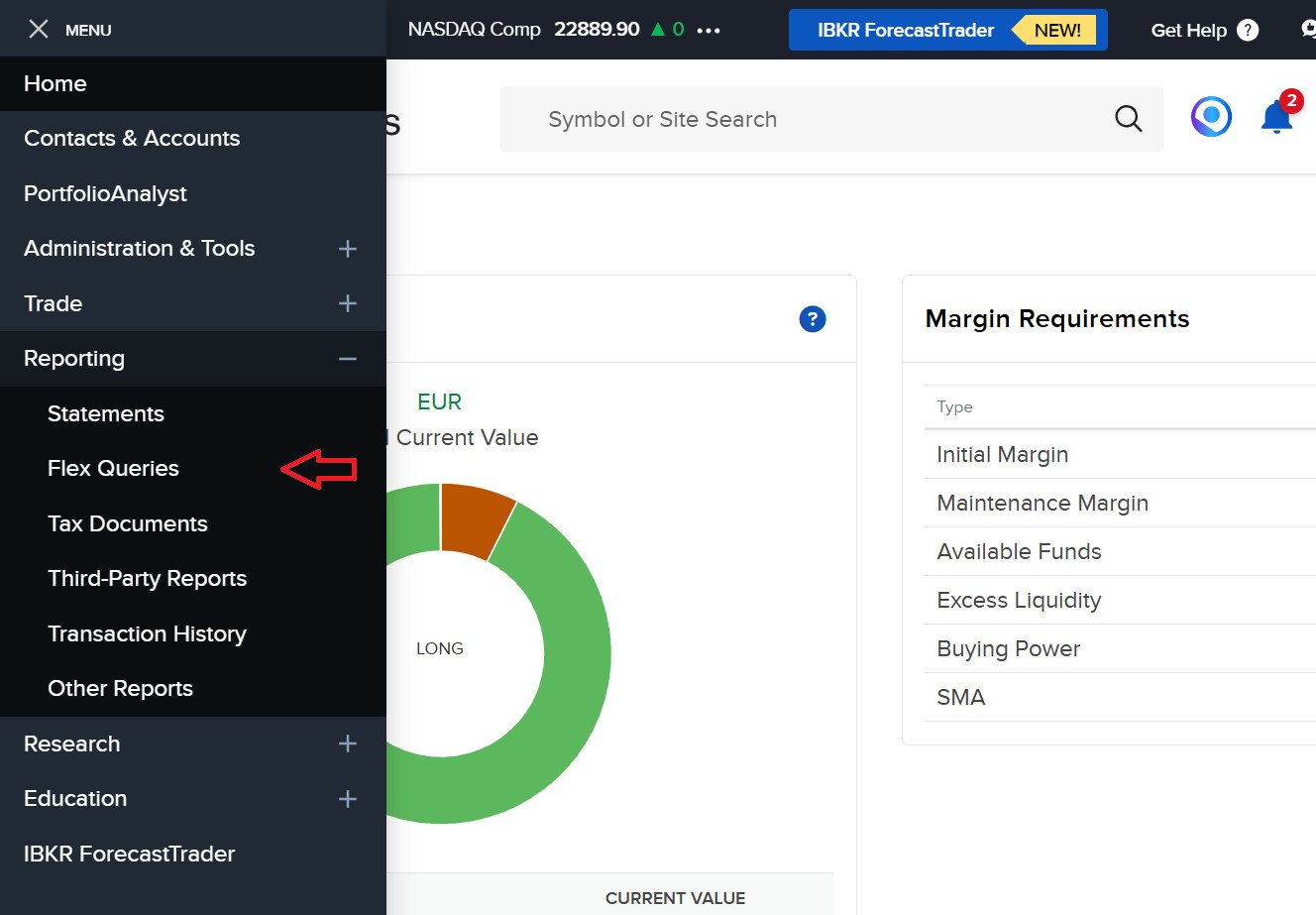Expand the Trade menu section
Screen dimensions: 1316x915
(347, 303)
